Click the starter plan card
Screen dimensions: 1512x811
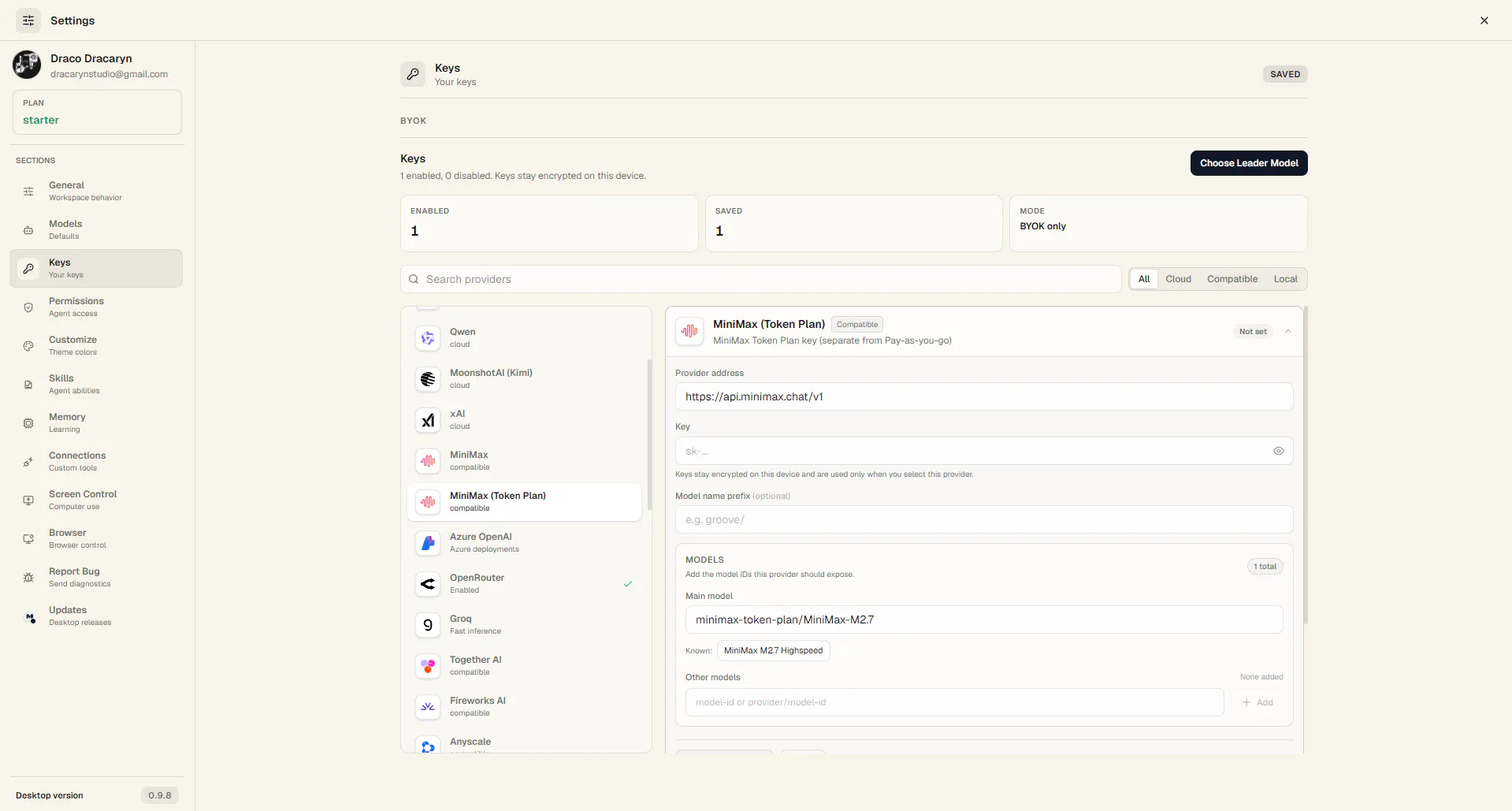97,112
